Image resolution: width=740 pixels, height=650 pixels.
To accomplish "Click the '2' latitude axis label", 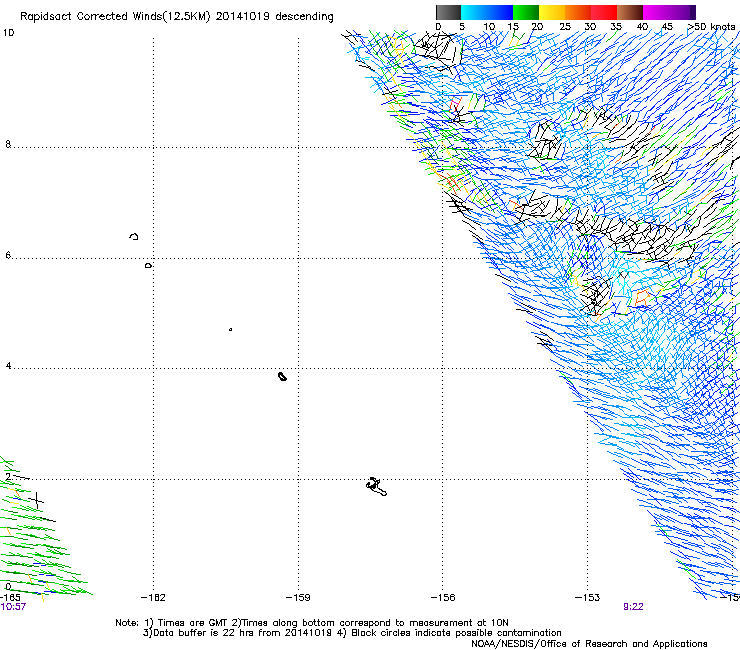I will 8,476.
